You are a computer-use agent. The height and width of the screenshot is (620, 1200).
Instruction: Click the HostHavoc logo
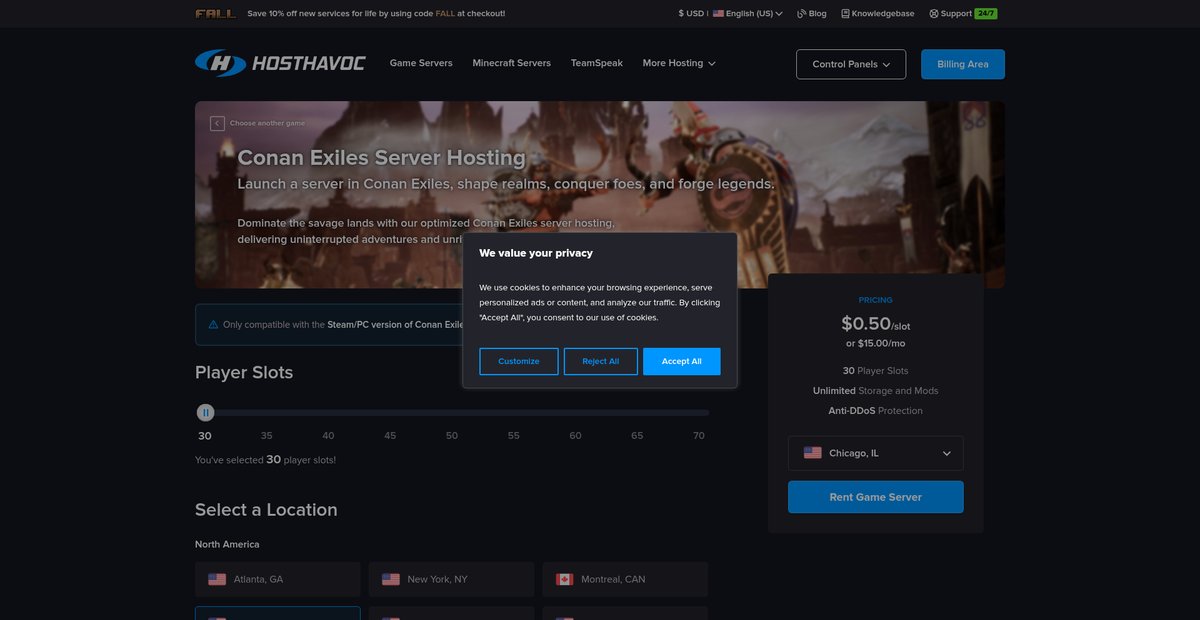[280, 63]
